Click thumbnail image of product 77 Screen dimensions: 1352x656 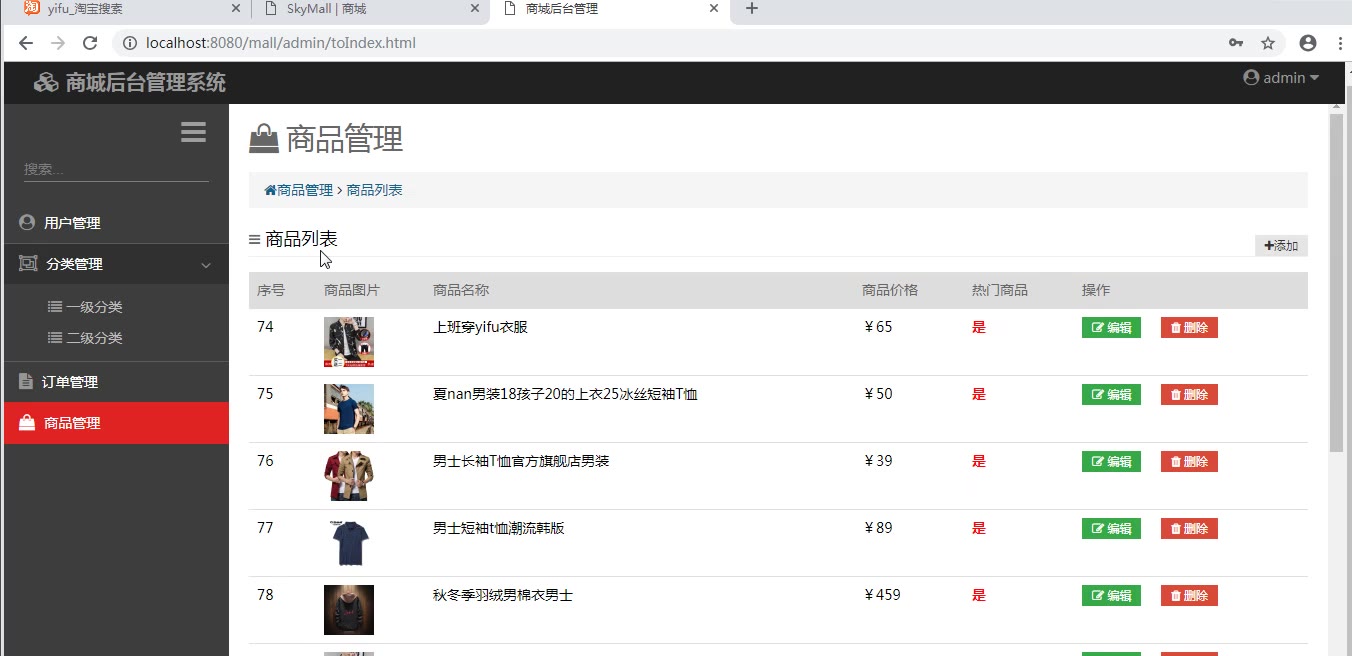(x=349, y=543)
